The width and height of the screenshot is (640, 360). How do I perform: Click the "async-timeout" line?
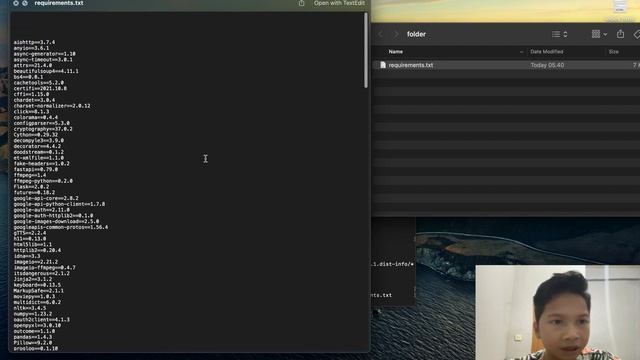(x=43, y=60)
